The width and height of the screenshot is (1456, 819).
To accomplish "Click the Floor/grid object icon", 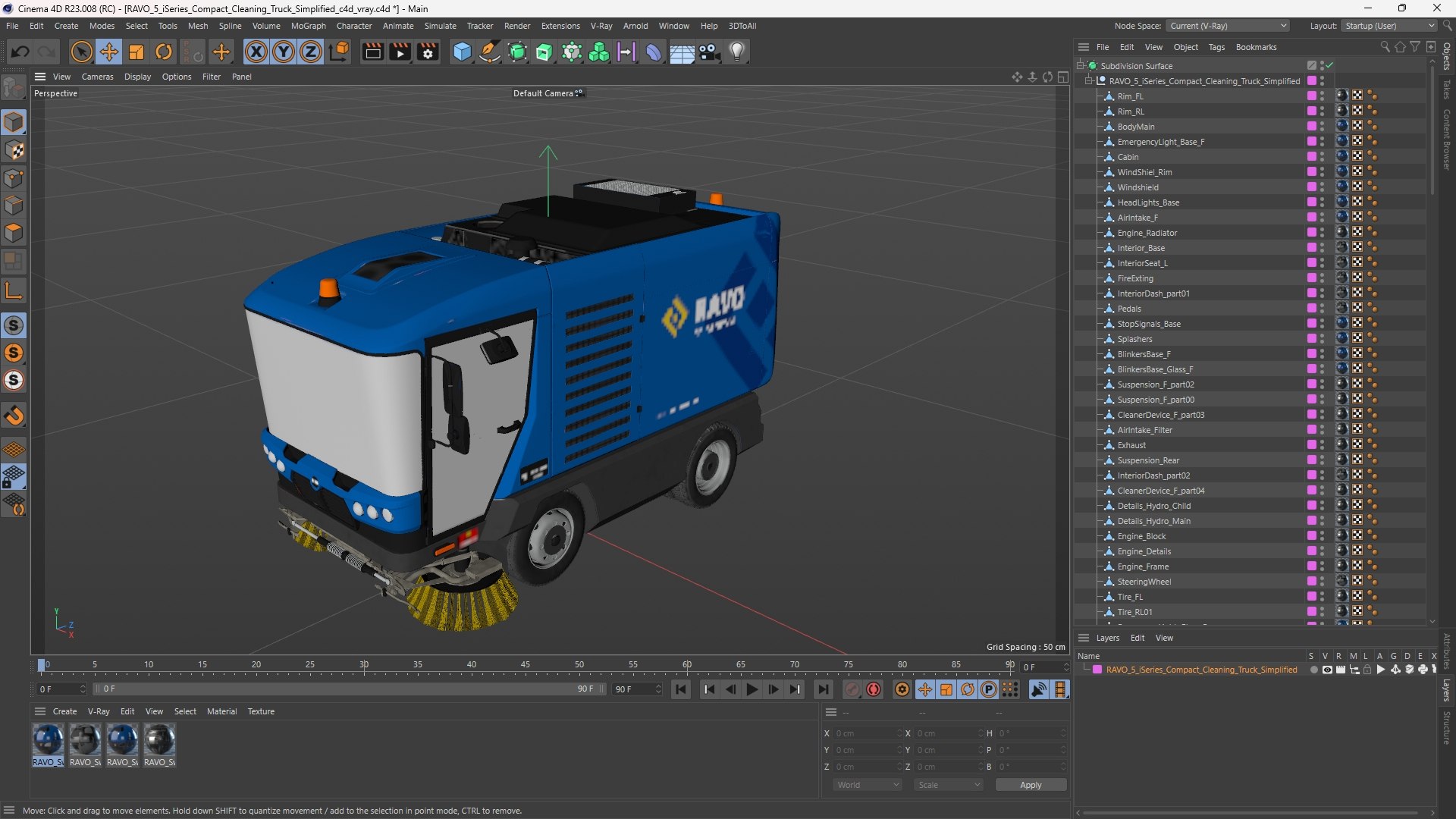I will (682, 52).
